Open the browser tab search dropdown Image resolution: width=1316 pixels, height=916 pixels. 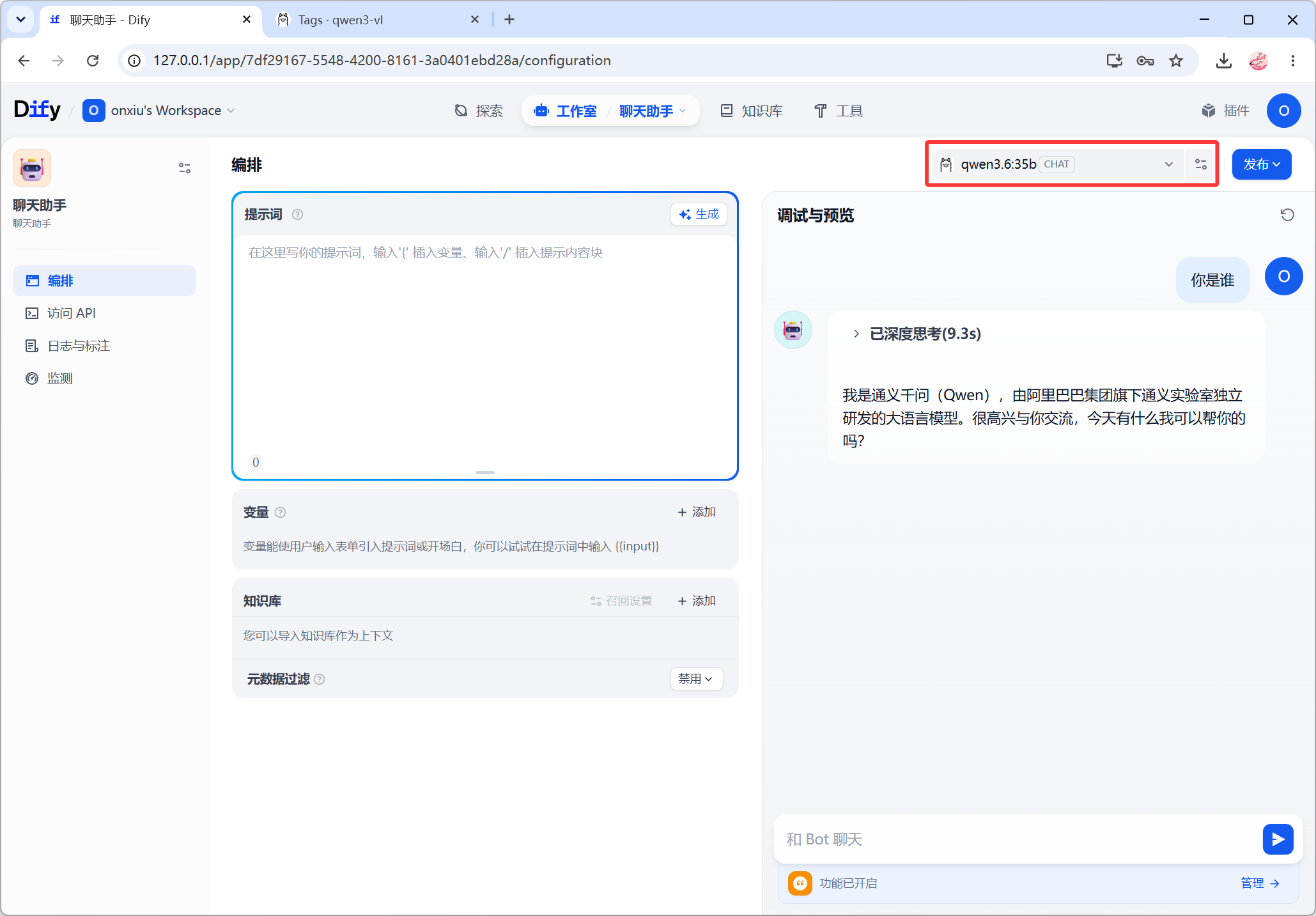[x=21, y=20]
